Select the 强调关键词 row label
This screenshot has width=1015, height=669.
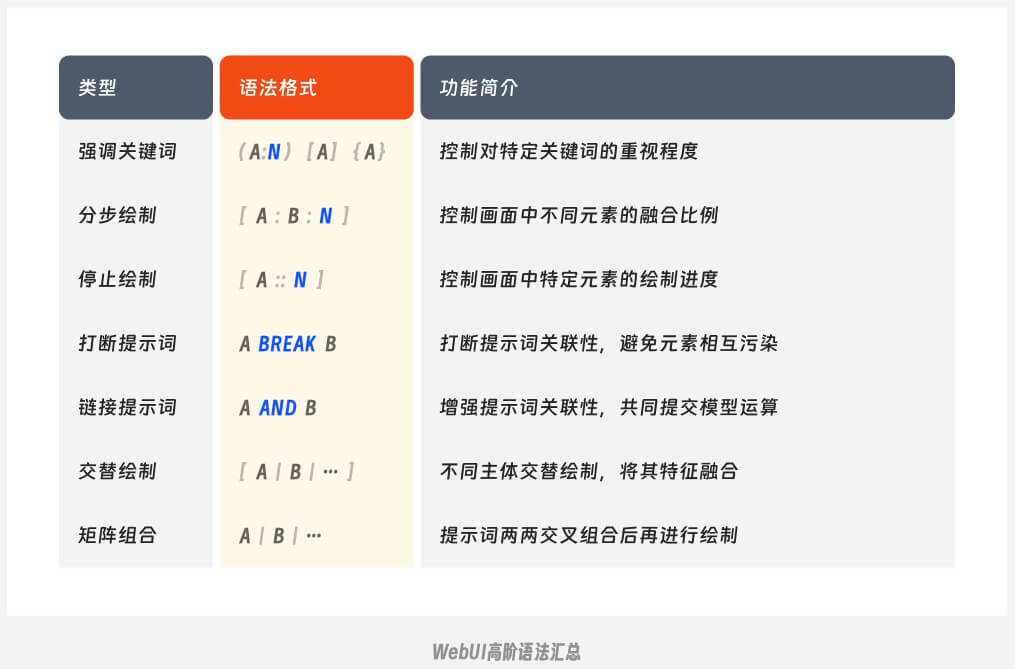tap(127, 152)
